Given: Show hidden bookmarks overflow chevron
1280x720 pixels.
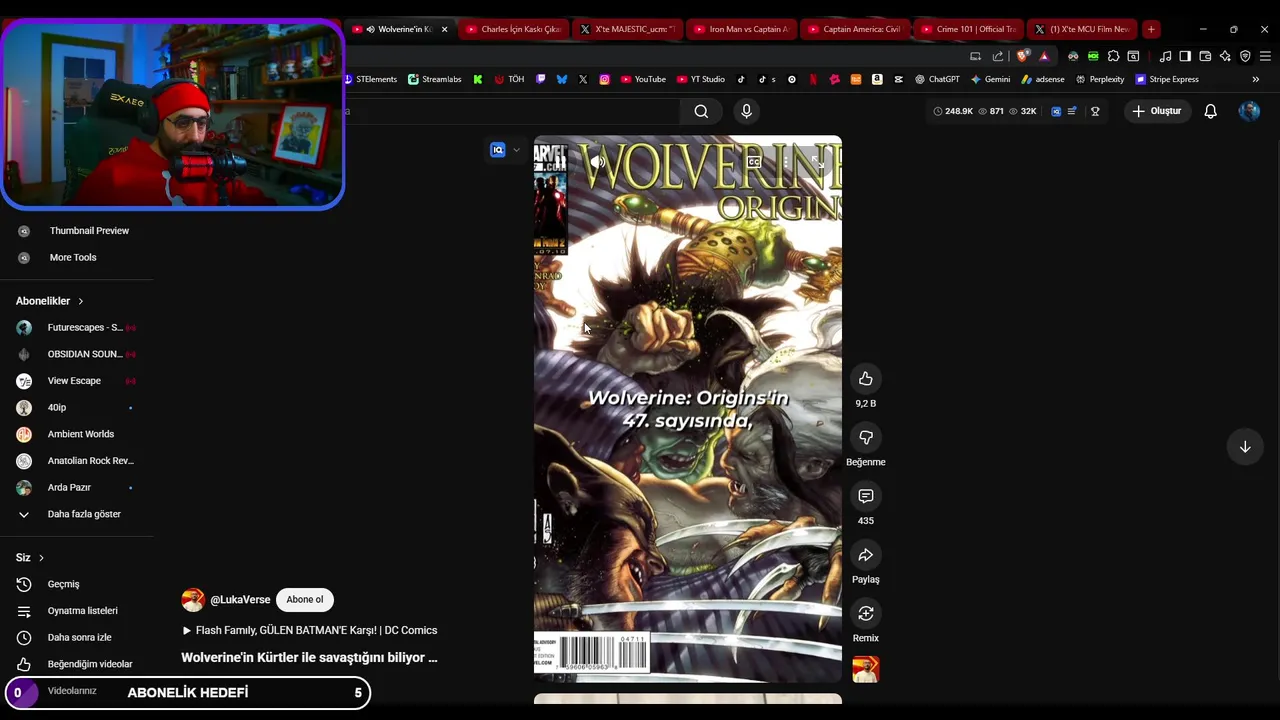Looking at the screenshot, I should click(1256, 79).
